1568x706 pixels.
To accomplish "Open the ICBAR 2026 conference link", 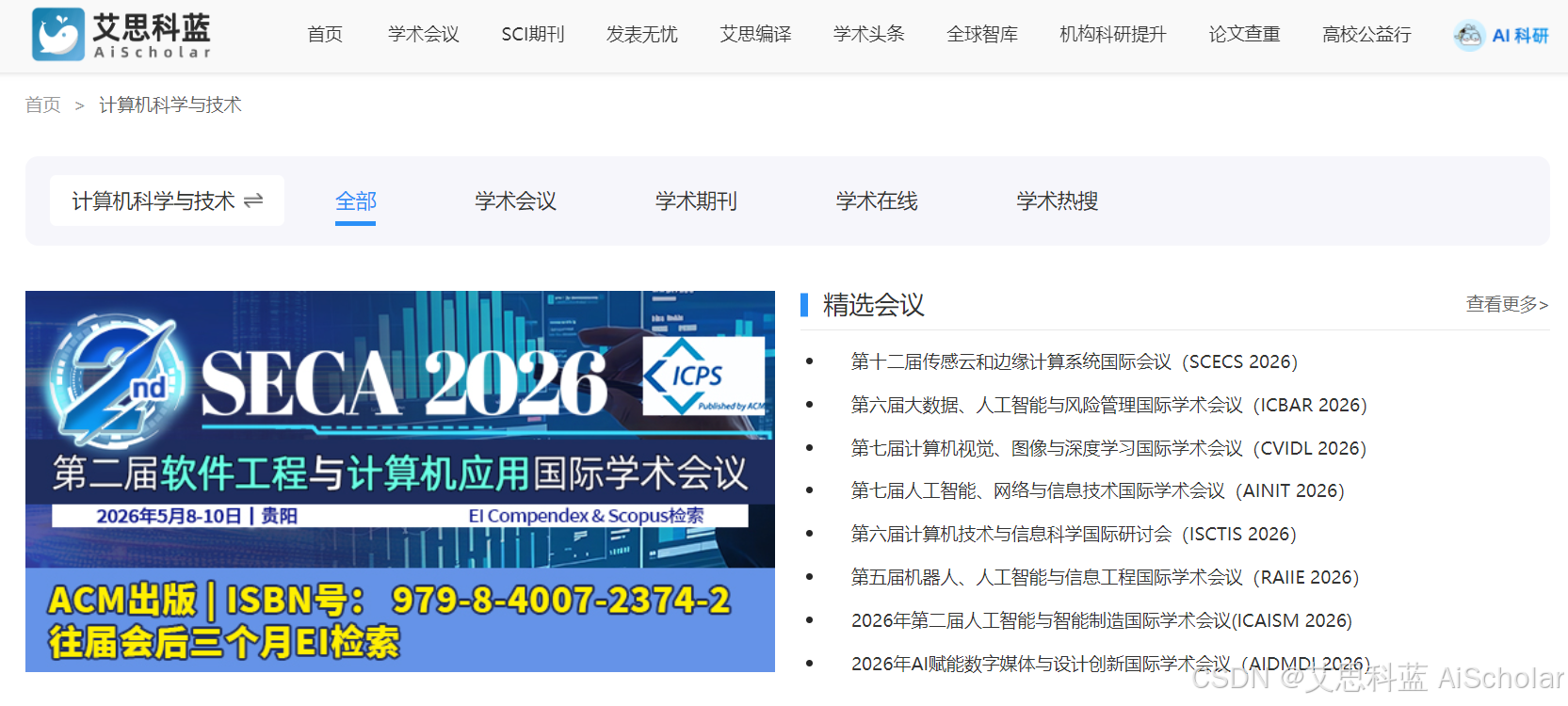I will point(1109,405).
